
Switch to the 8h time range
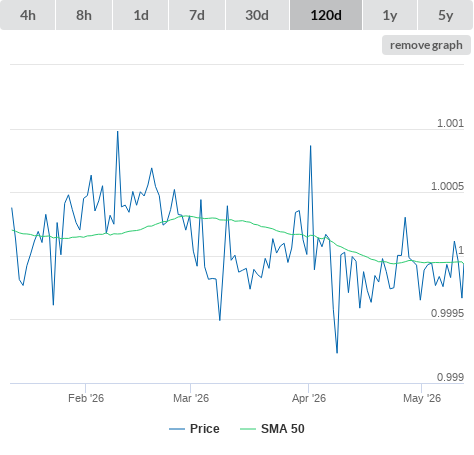tap(84, 15)
